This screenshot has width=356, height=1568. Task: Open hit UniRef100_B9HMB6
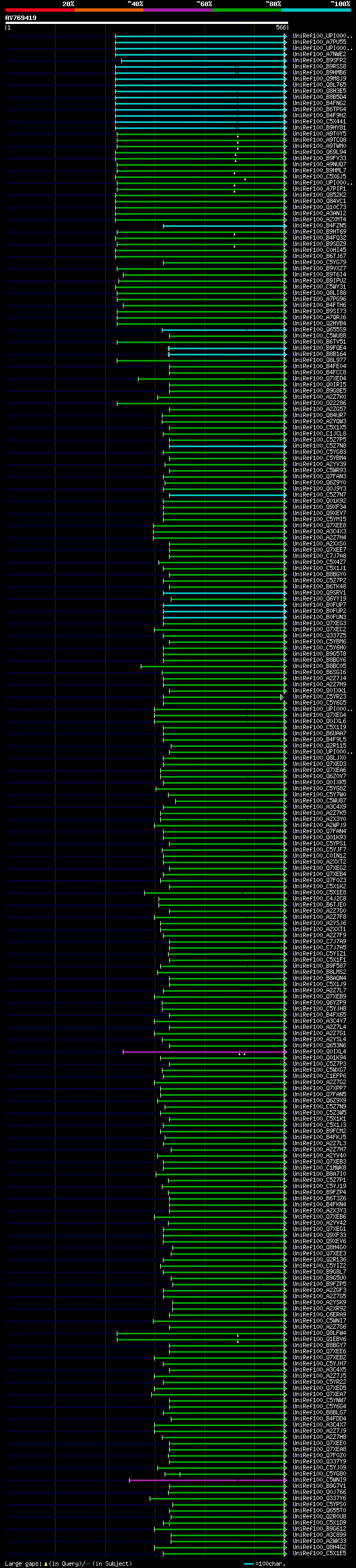pos(319,72)
